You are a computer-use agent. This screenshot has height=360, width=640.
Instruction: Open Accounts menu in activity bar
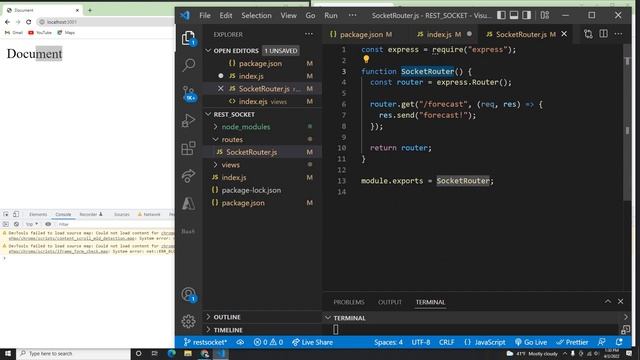click(x=189, y=294)
